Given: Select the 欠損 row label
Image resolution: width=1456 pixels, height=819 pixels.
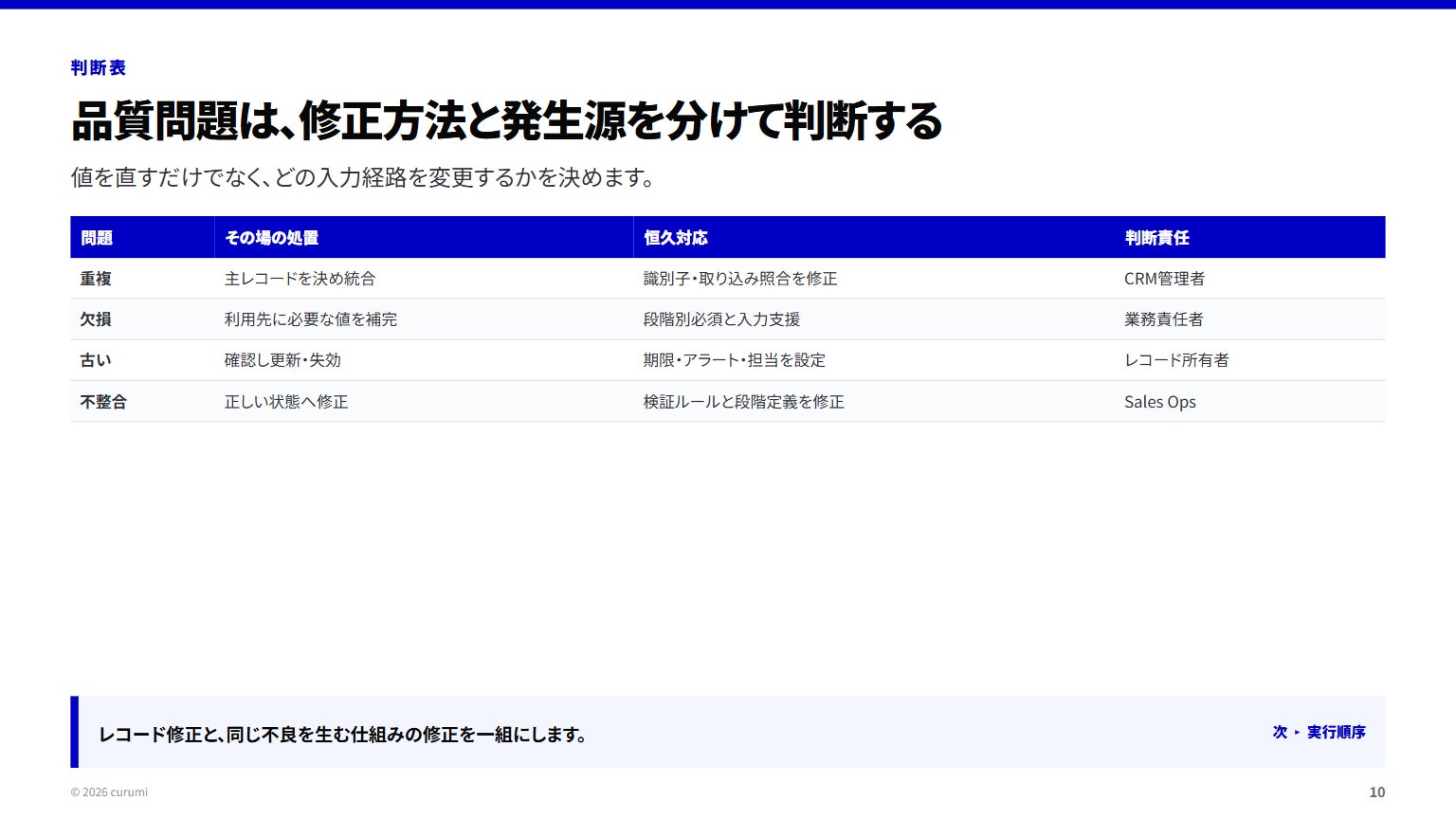Looking at the screenshot, I should (96, 319).
